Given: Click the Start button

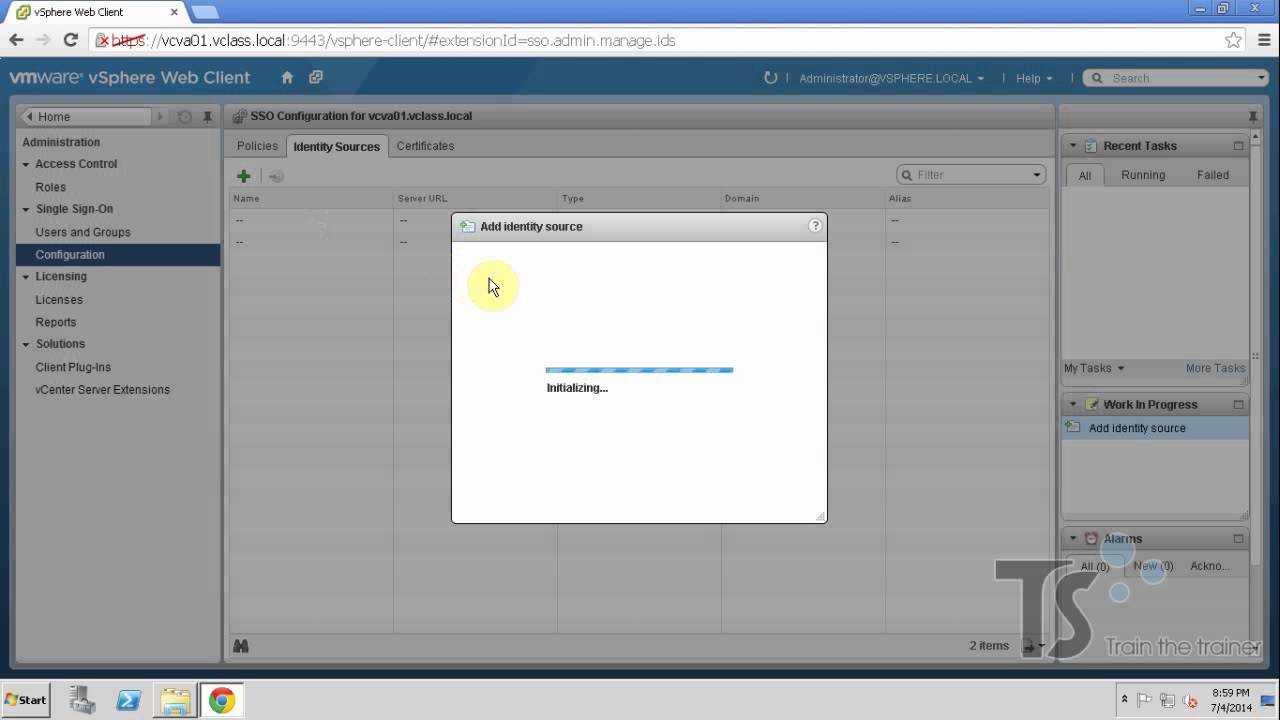Looking at the screenshot, I should pyautogui.click(x=26, y=700).
